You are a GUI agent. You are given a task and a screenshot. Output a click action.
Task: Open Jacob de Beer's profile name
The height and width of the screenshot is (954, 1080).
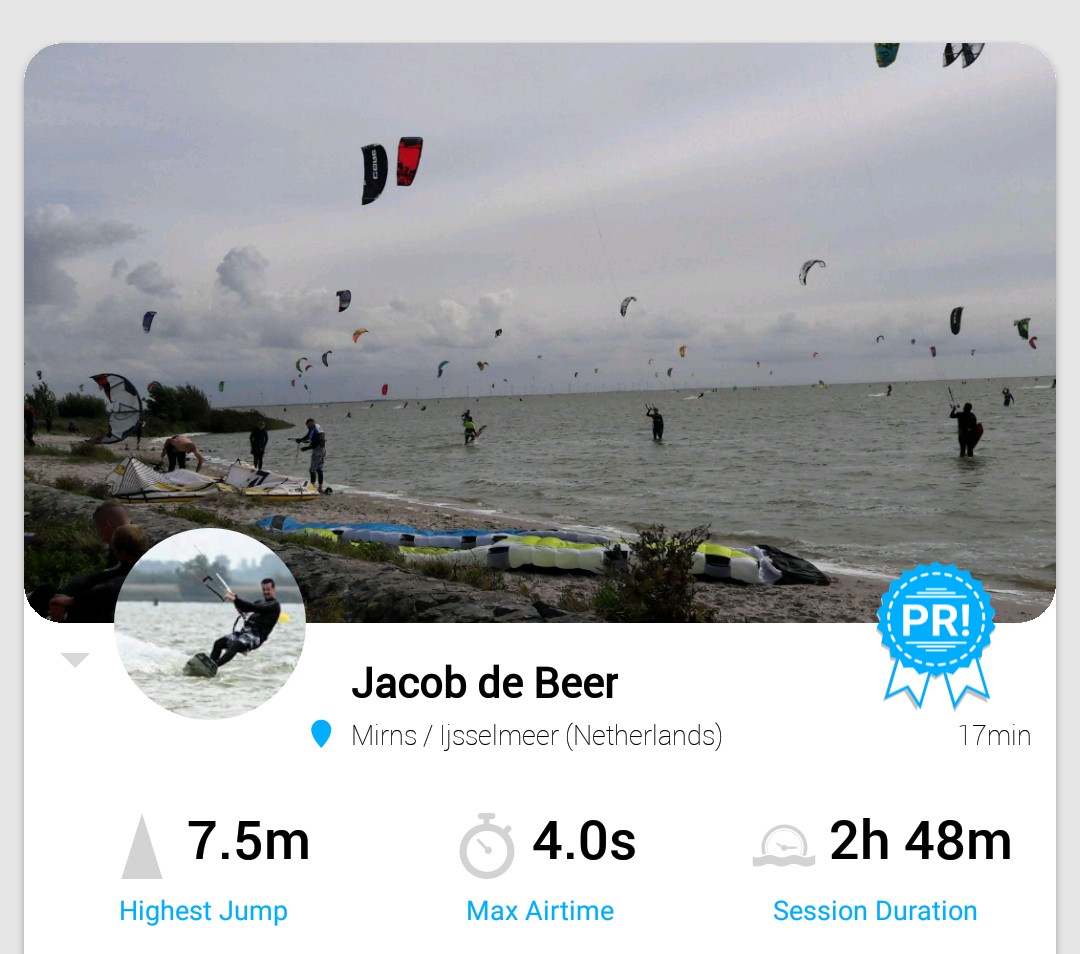coord(484,683)
